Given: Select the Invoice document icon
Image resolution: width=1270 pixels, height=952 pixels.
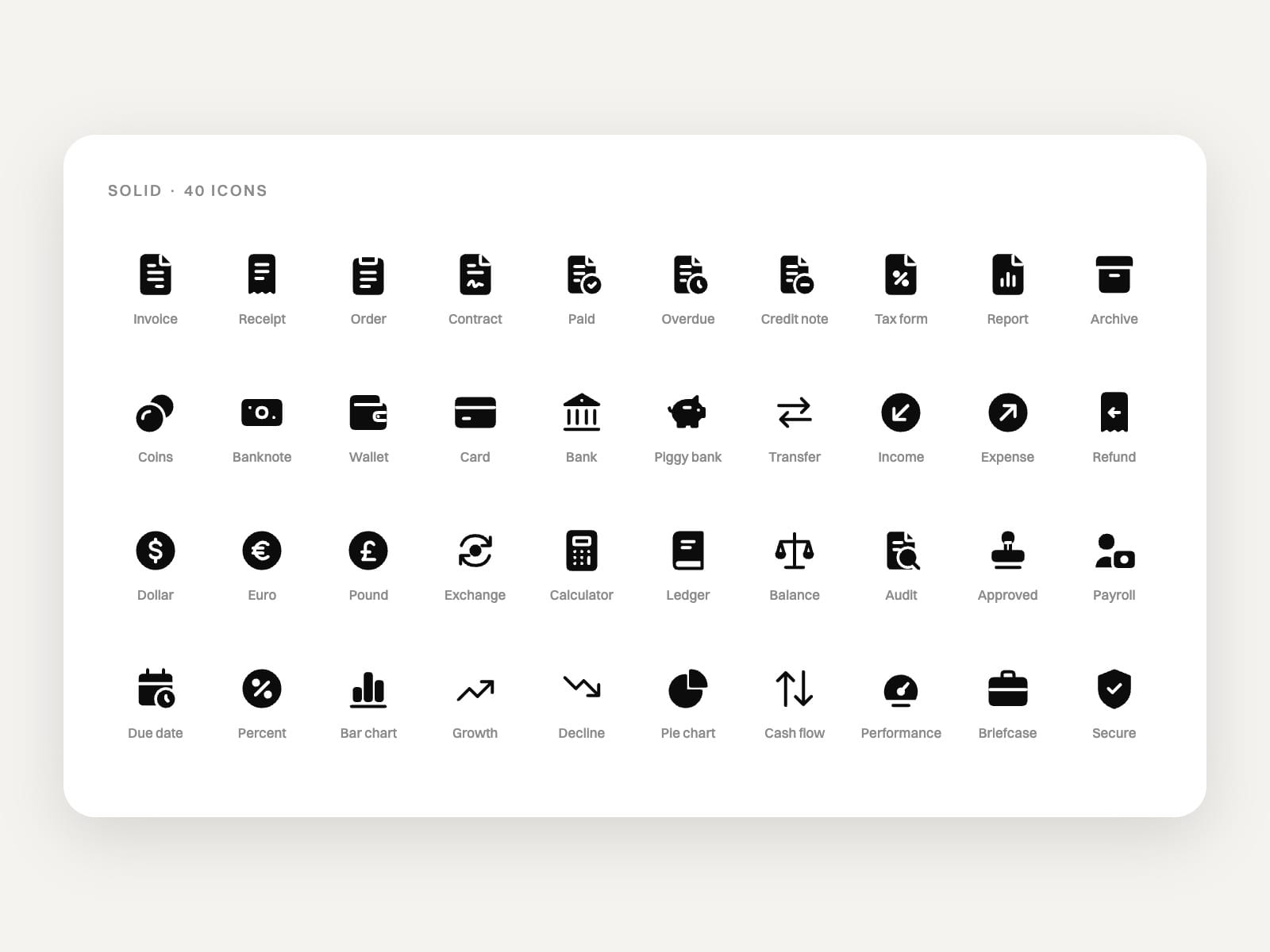Looking at the screenshot, I should tap(156, 274).
